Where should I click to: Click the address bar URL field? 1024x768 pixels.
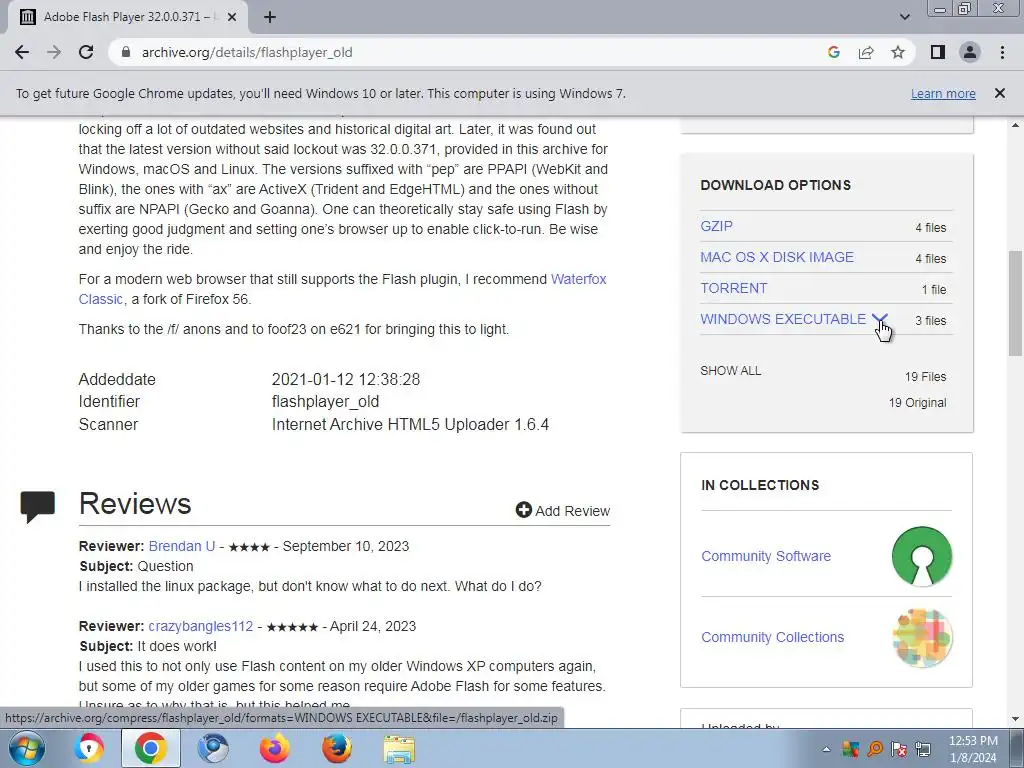(470, 52)
